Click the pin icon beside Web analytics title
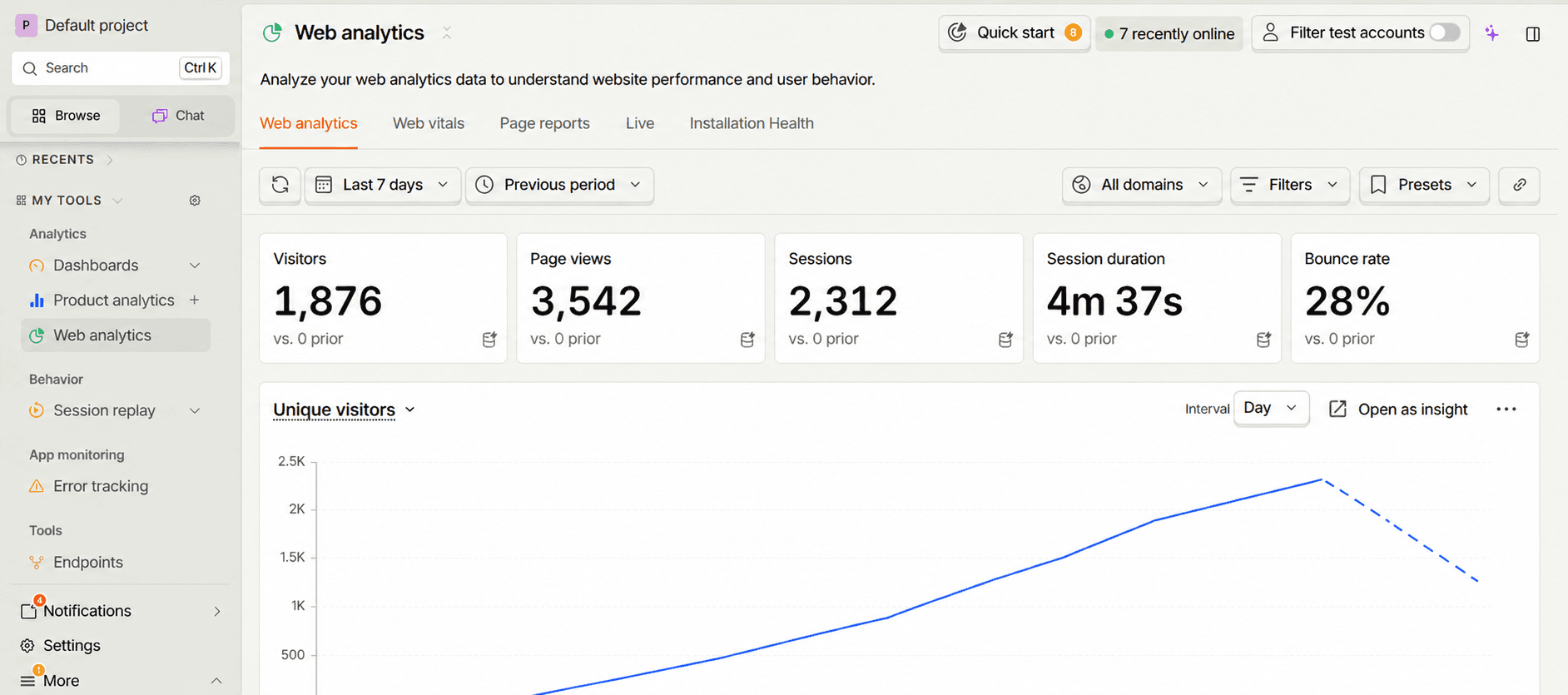1568x695 pixels. click(447, 32)
